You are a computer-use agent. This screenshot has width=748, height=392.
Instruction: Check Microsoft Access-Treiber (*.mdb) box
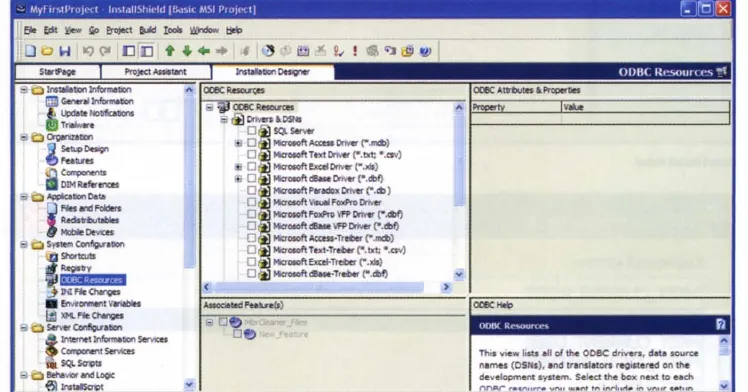pyautogui.click(x=251, y=238)
